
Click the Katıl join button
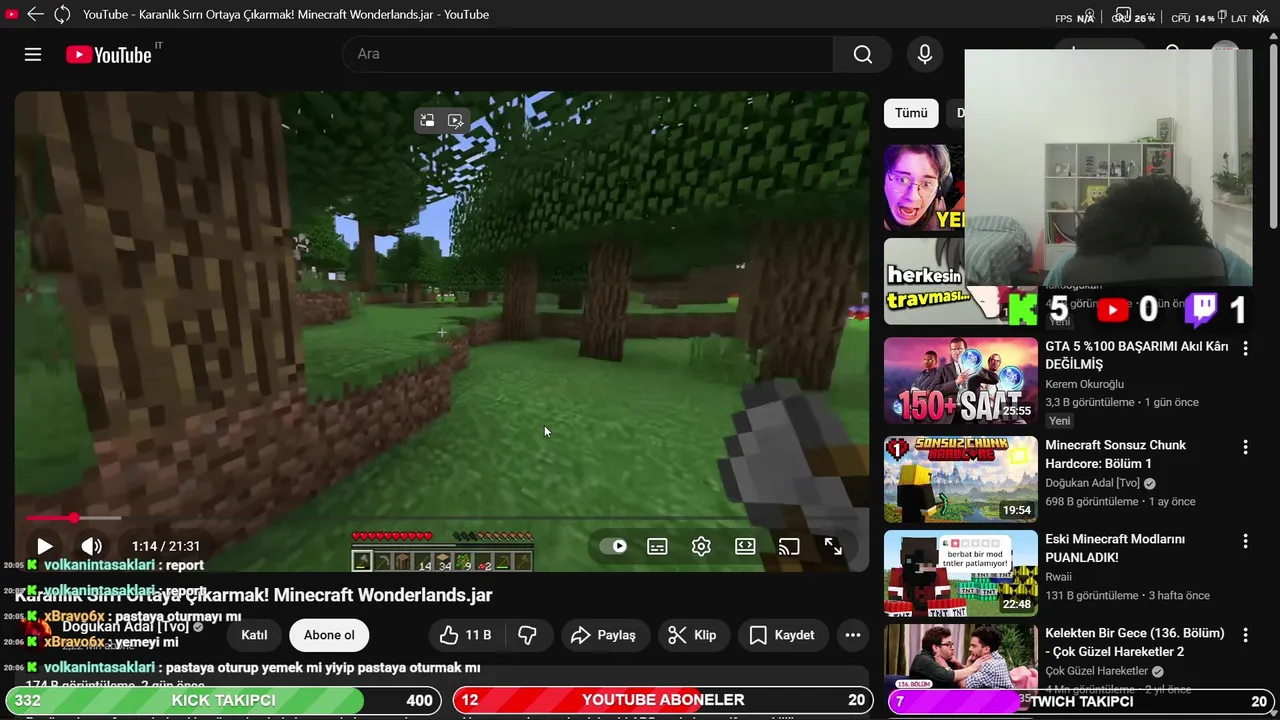click(x=254, y=635)
